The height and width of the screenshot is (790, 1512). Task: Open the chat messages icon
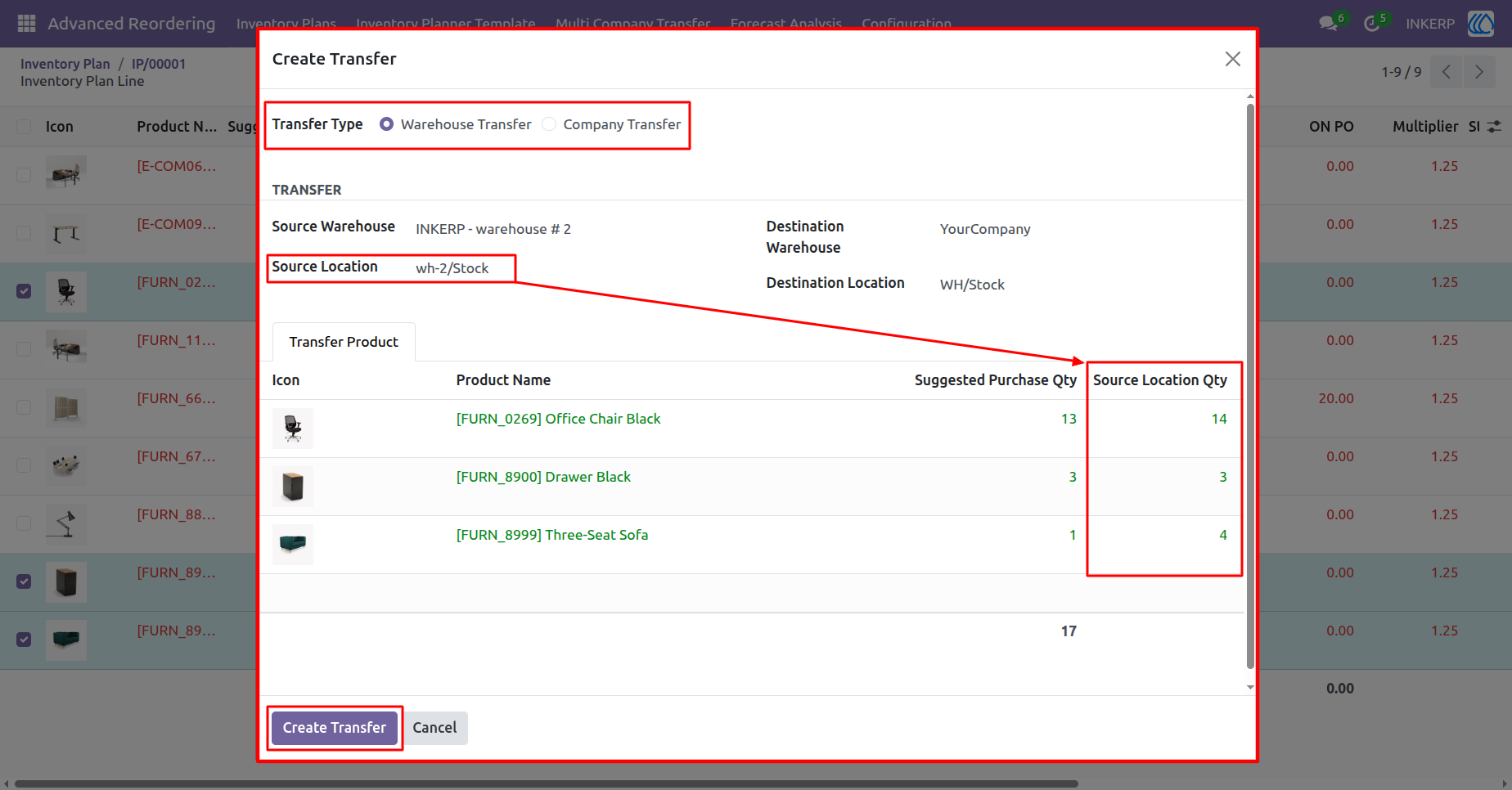(x=1329, y=24)
